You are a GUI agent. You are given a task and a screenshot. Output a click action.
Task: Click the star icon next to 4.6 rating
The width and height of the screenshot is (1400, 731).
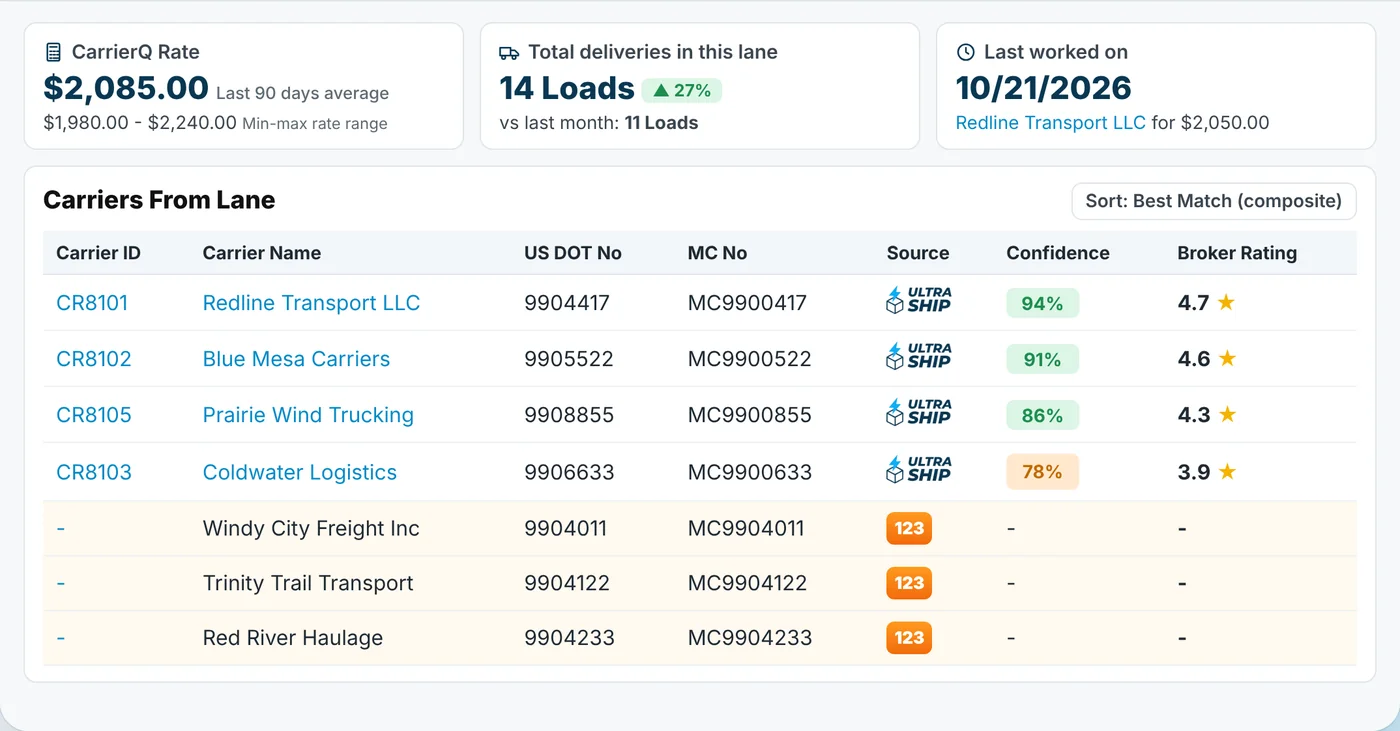1227,358
